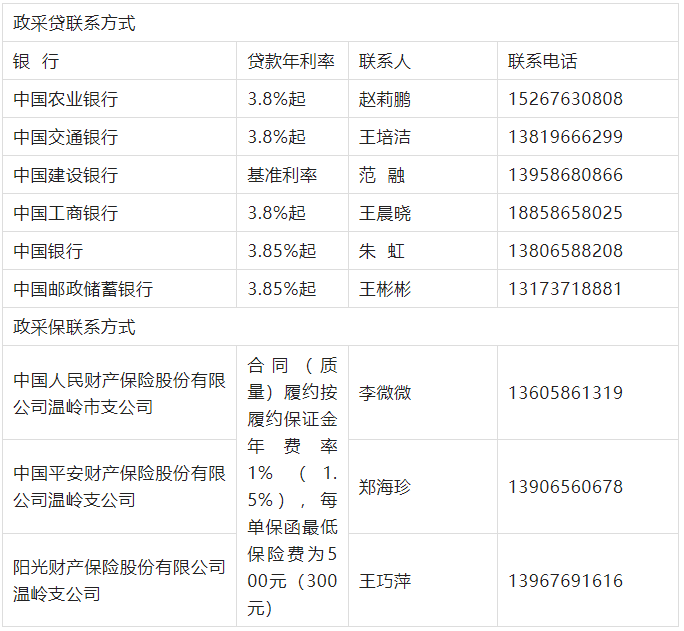Click phone number 18858658025

point(565,213)
